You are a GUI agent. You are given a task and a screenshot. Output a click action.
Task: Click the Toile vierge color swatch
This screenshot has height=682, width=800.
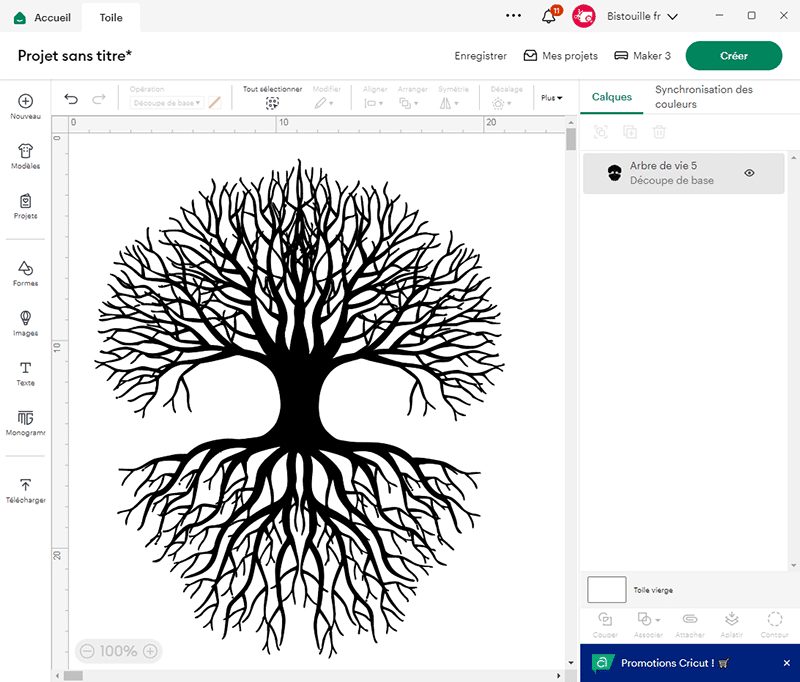click(607, 590)
